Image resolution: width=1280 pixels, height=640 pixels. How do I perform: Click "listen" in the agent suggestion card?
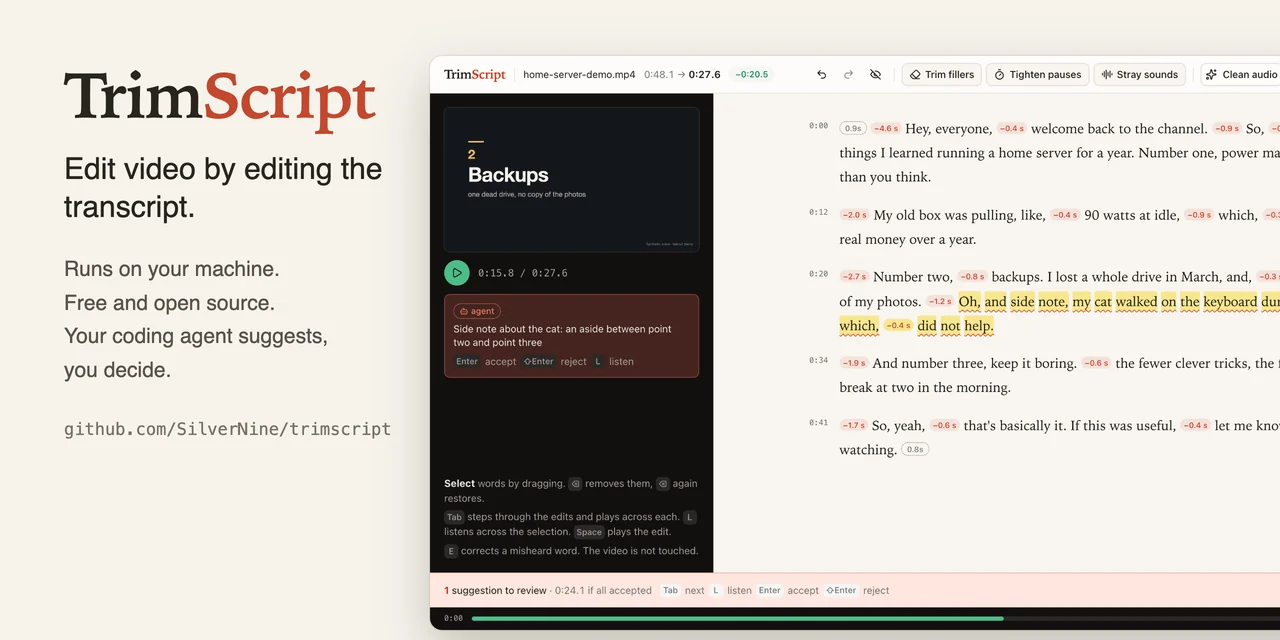pyautogui.click(x=621, y=361)
